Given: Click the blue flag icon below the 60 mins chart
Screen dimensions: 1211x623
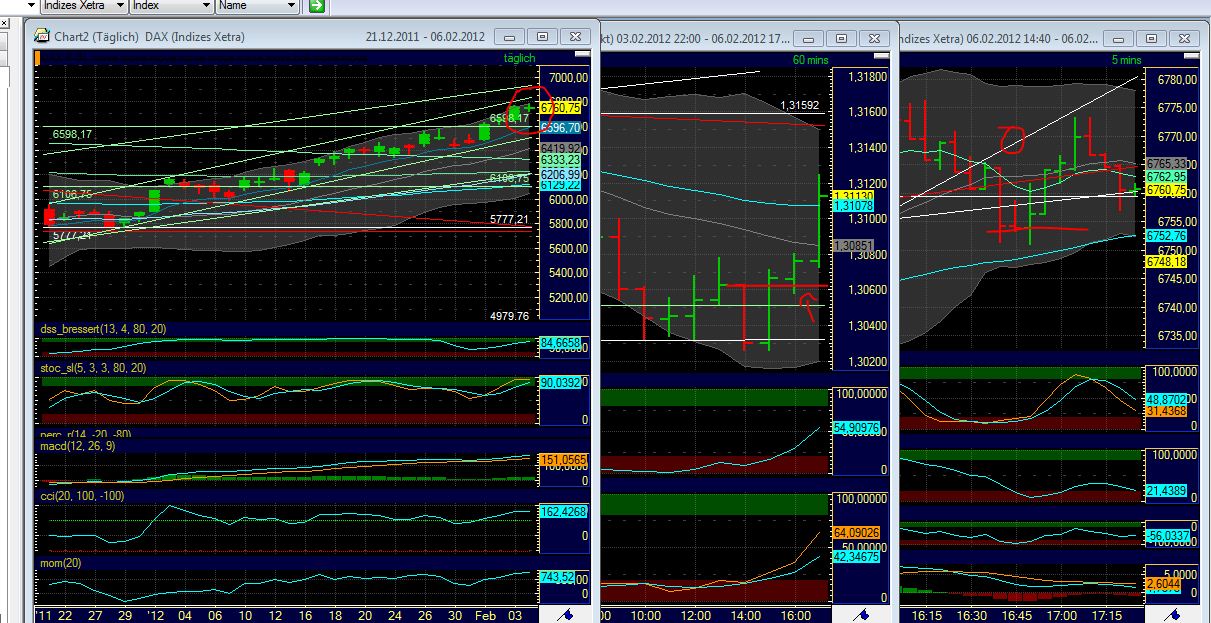Looking at the screenshot, I should (863, 614).
